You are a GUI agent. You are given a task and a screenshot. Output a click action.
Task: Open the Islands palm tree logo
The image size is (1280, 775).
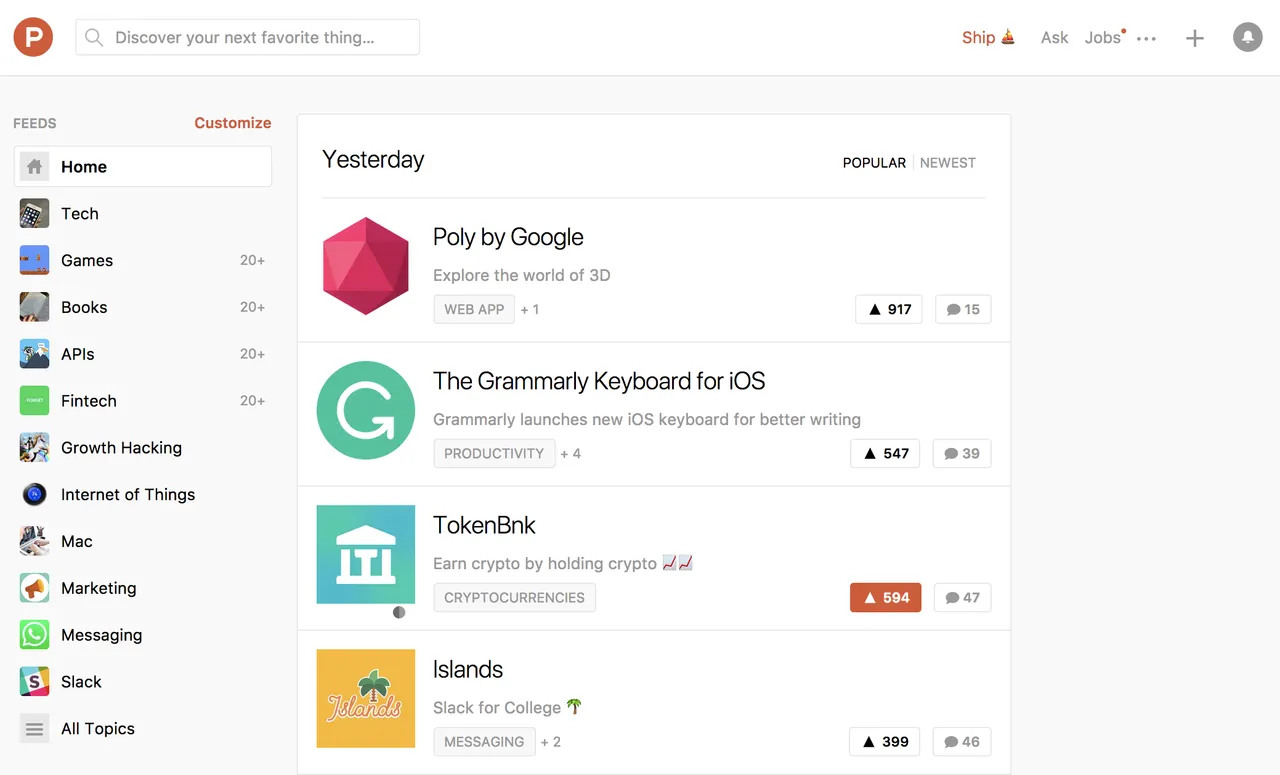366,698
